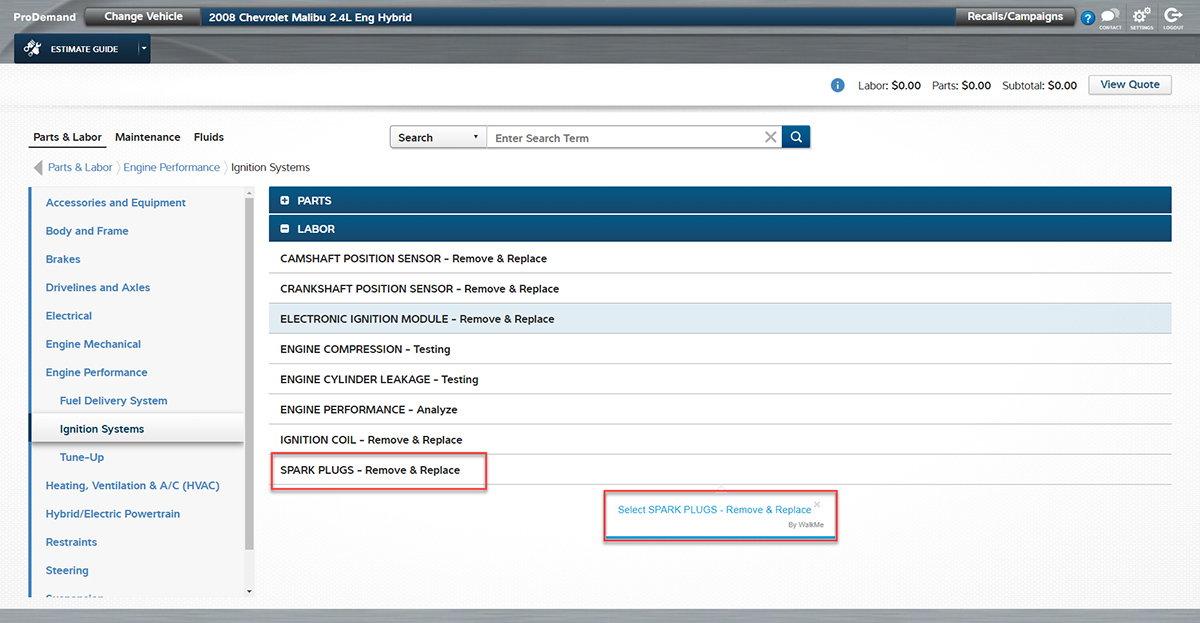The height and width of the screenshot is (623, 1200).
Task: Open Estimate Guide dropdown arrow
Action: coord(144,48)
